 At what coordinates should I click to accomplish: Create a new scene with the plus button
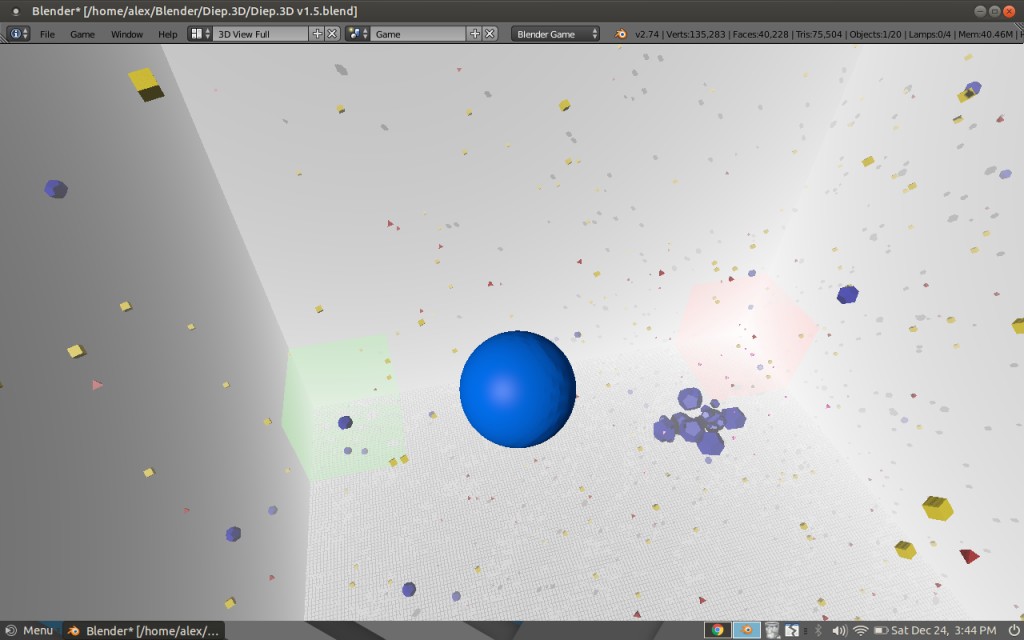[x=476, y=33]
